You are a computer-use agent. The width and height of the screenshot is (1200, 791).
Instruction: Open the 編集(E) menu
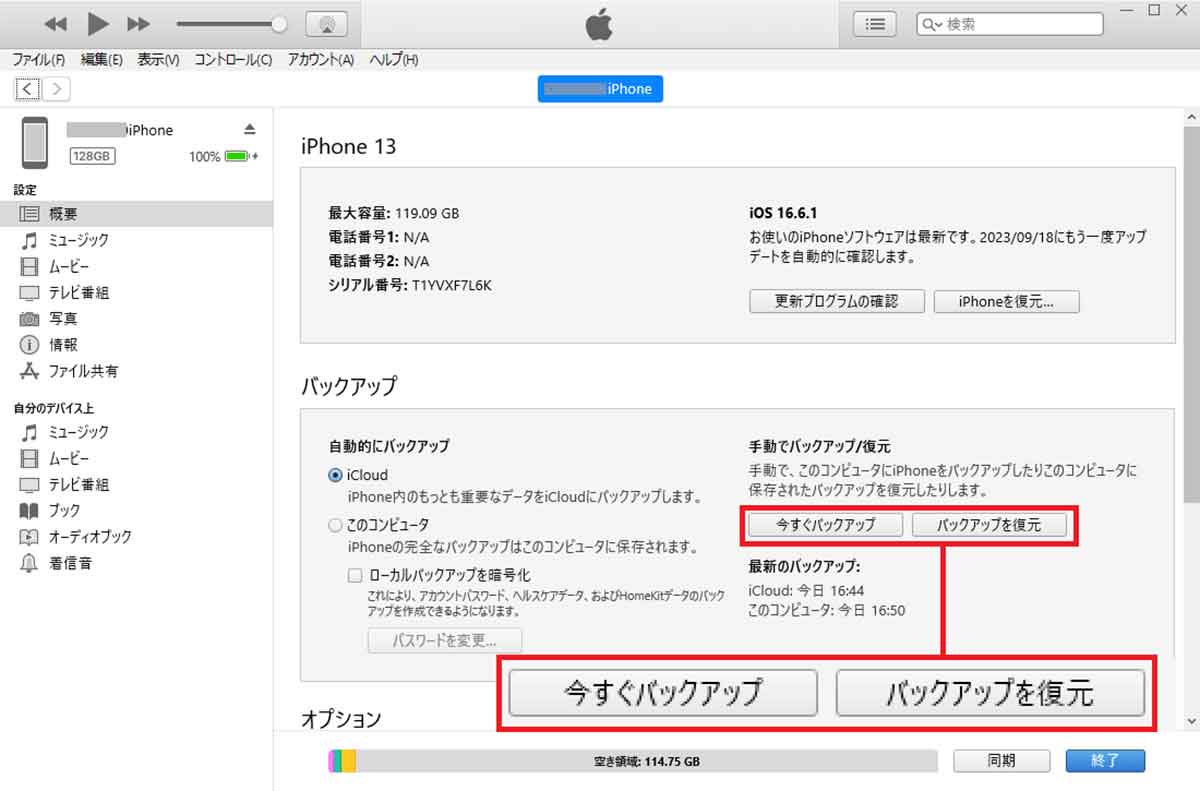pos(101,60)
